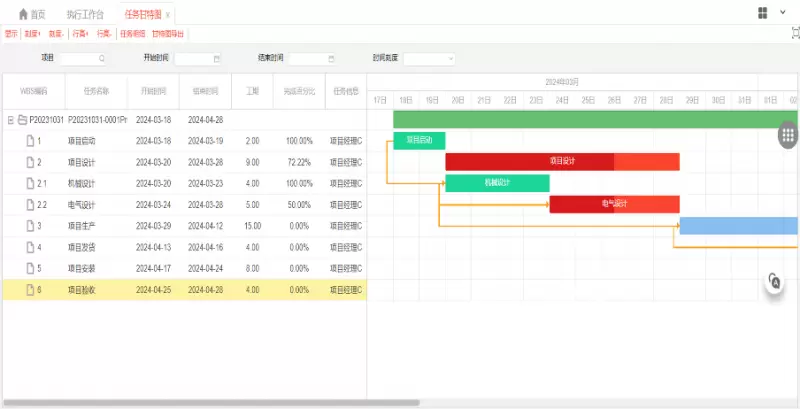Open the calendar icon for 开始时间
The image size is (800, 409).
click(216, 59)
